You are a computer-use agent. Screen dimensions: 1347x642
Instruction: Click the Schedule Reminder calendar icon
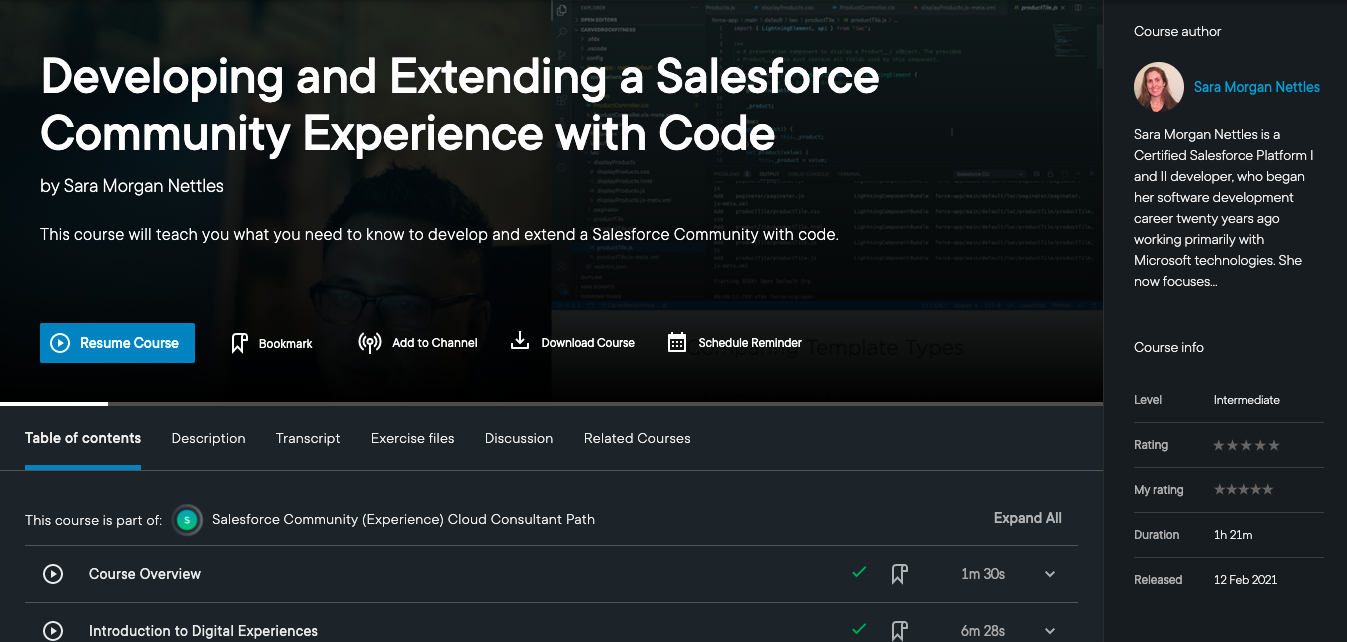pyautogui.click(x=677, y=343)
